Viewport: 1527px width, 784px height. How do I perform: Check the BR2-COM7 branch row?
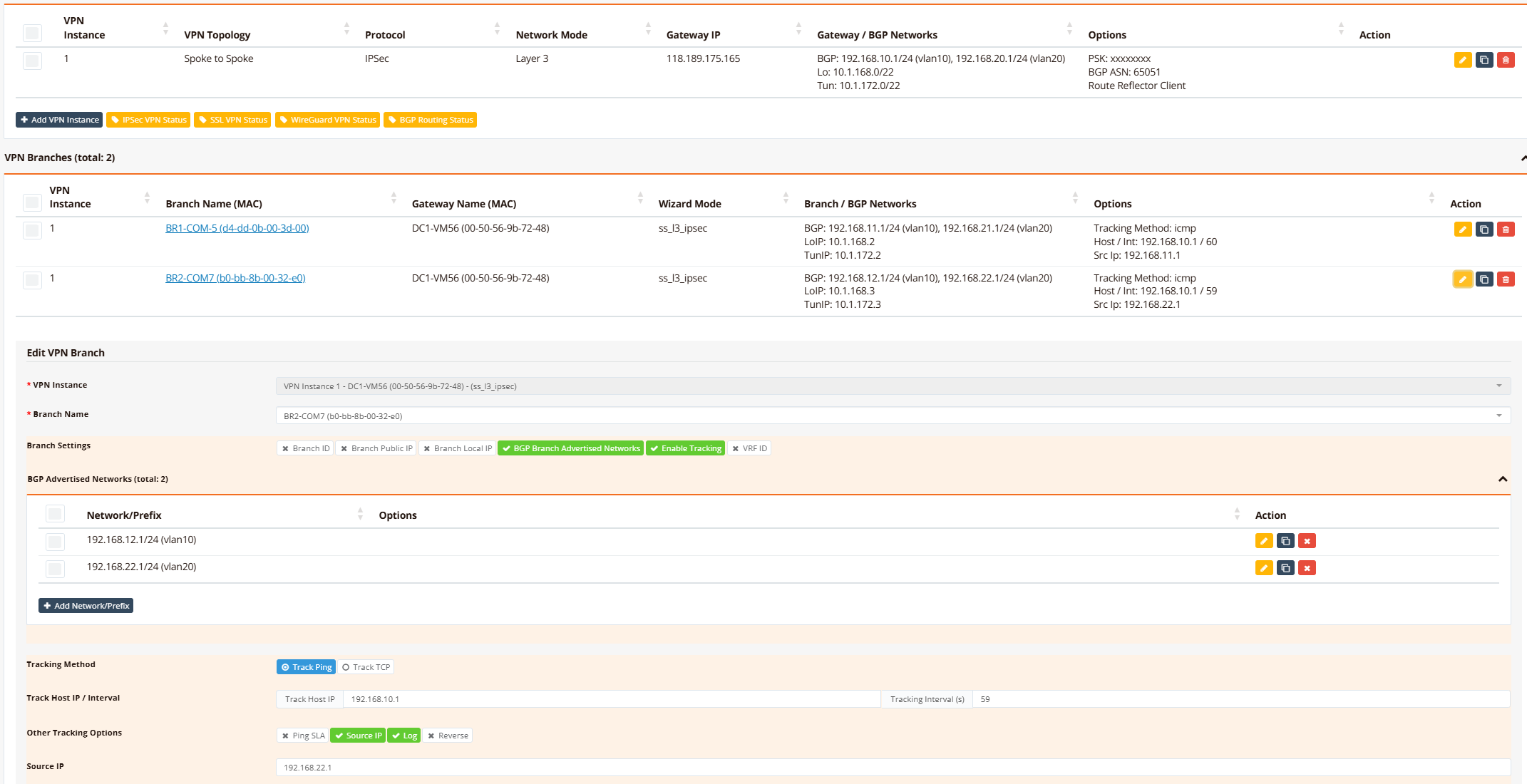(x=32, y=280)
